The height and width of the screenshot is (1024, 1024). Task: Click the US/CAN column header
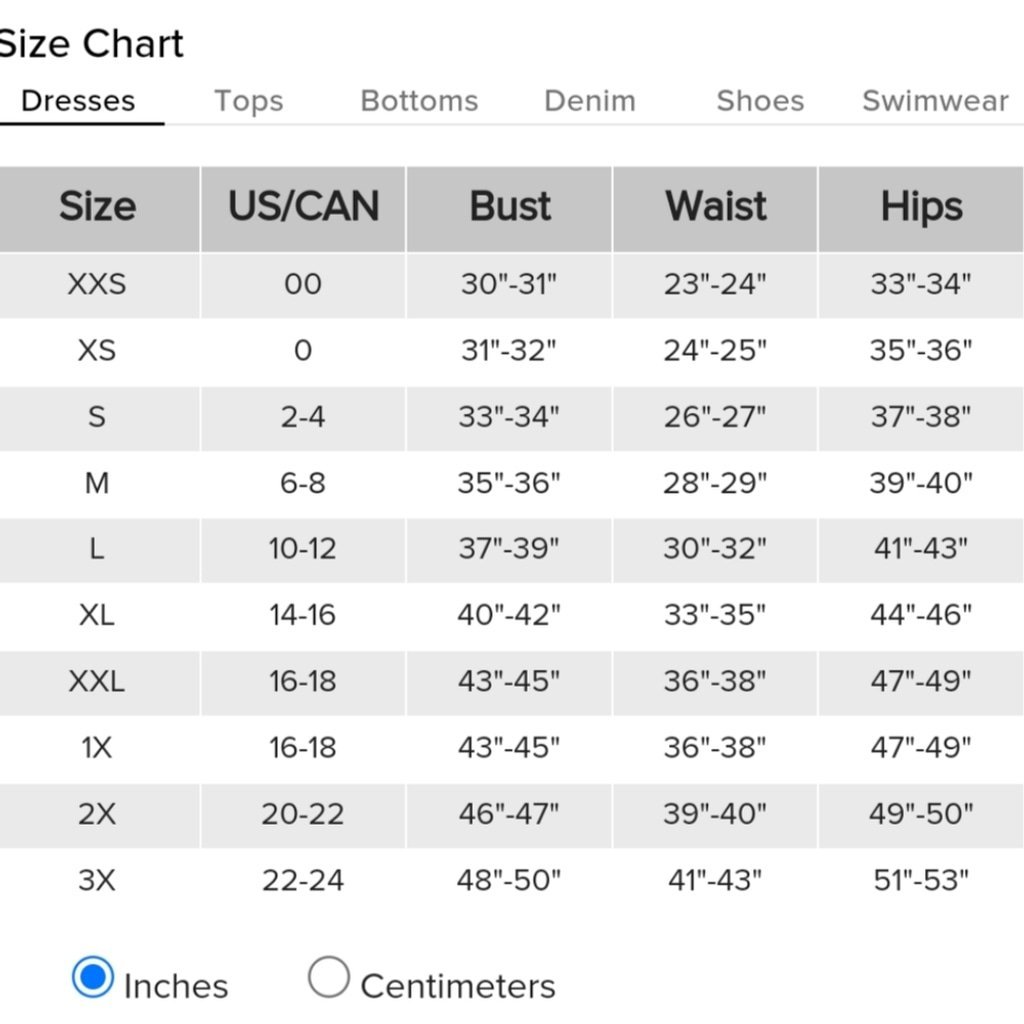click(303, 208)
